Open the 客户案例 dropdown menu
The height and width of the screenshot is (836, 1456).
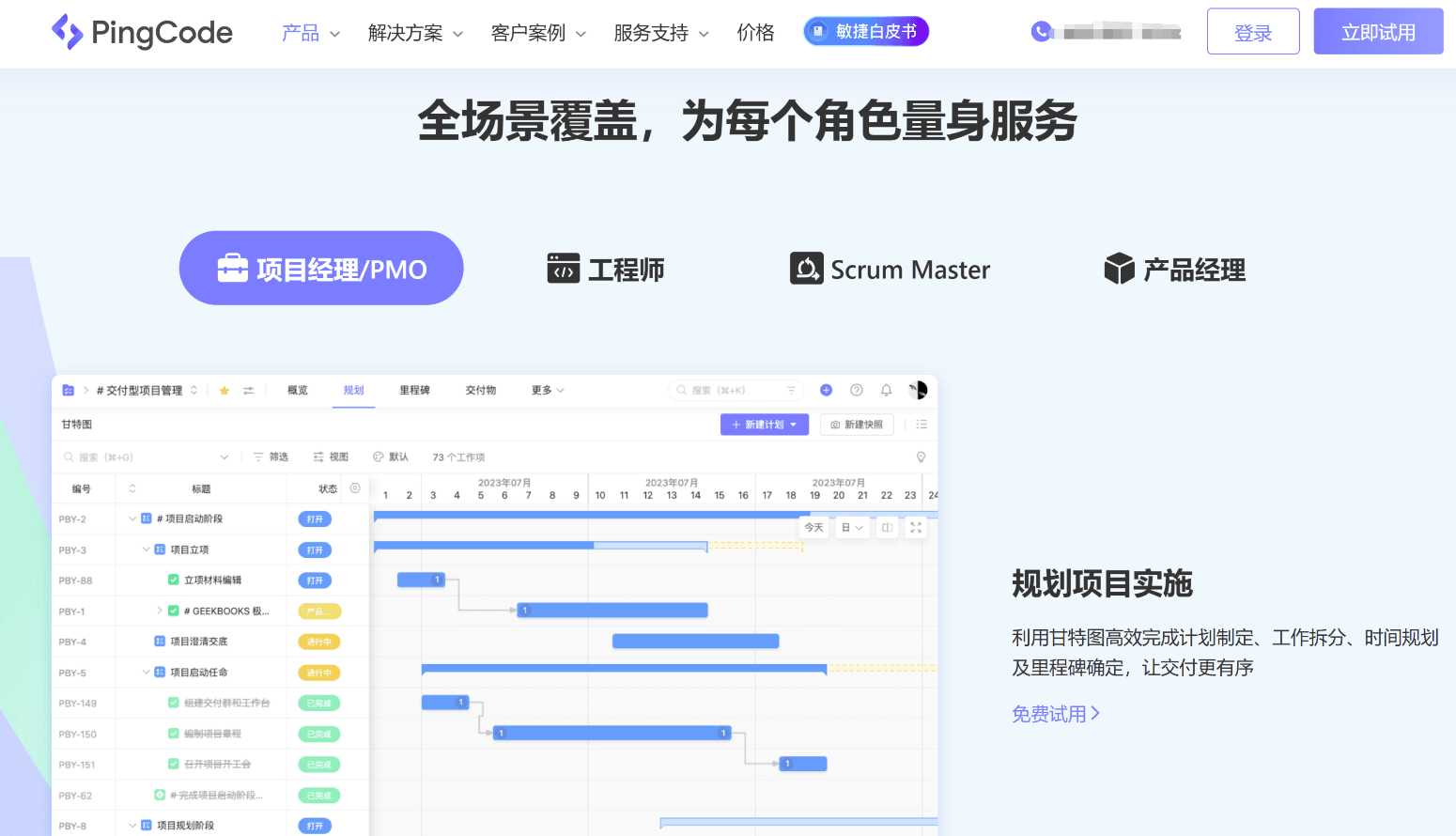point(538,33)
